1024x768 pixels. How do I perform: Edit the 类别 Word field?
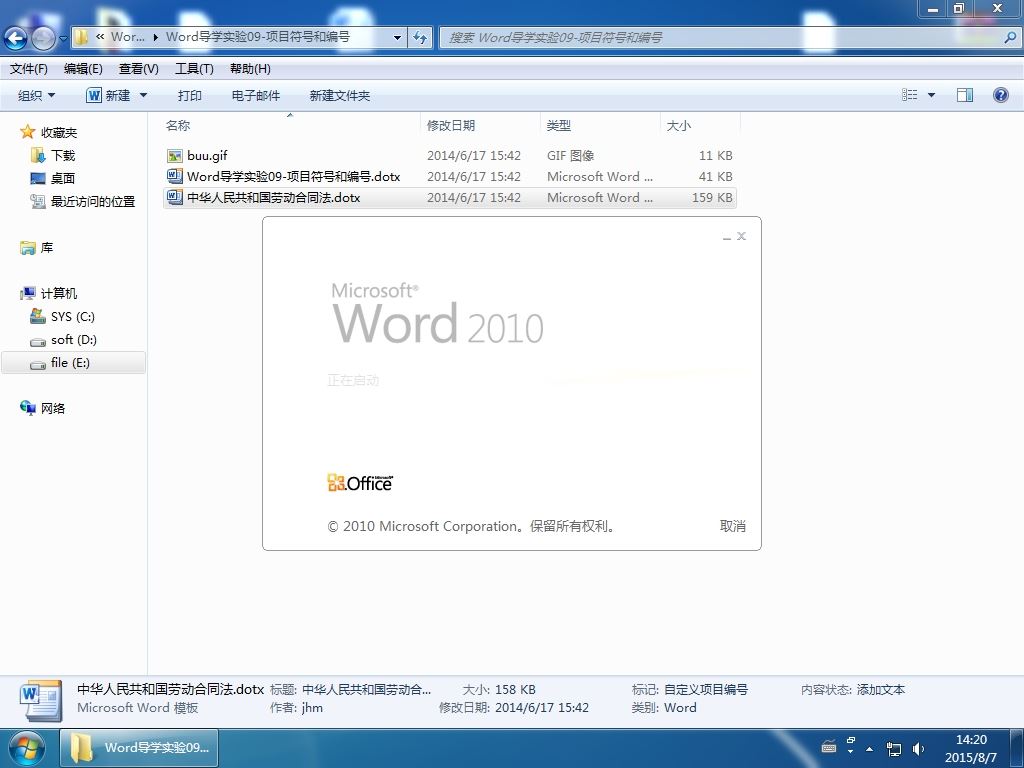tap(680, 708)
